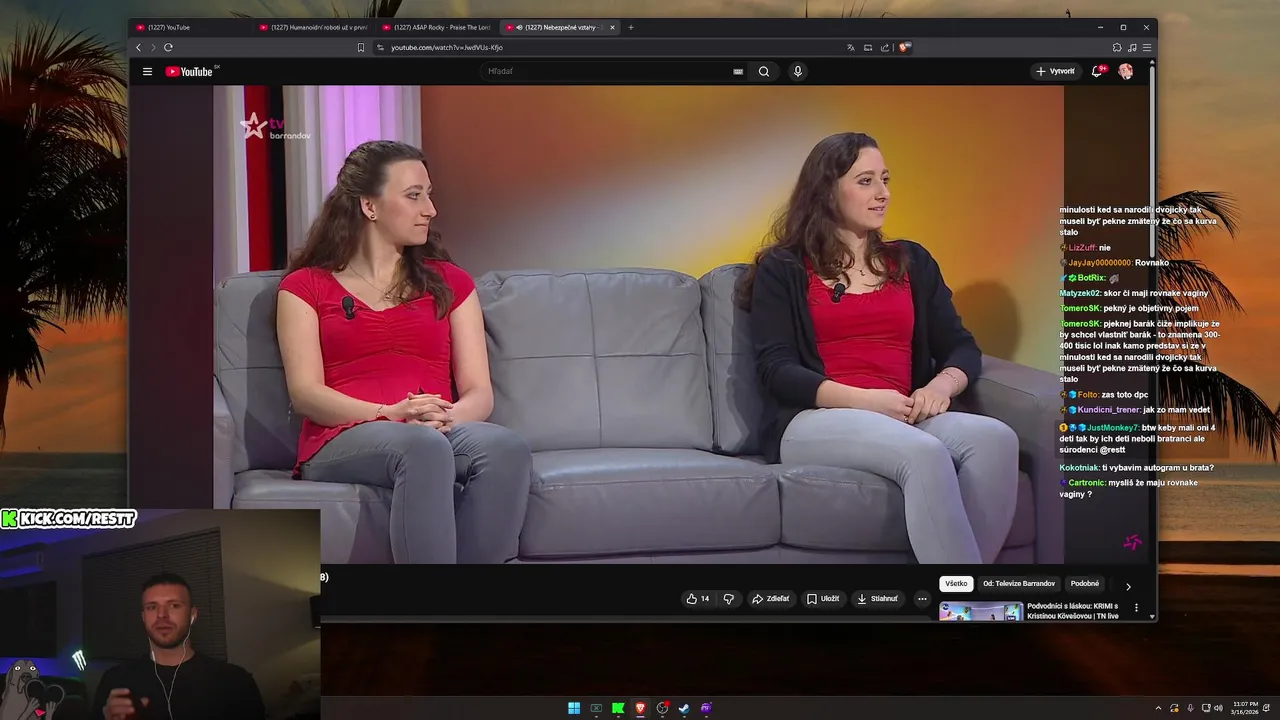The width and height of the screenshot is (1280, 720).
Task: Like the video with thumbs up
Action: pos(698,599)
